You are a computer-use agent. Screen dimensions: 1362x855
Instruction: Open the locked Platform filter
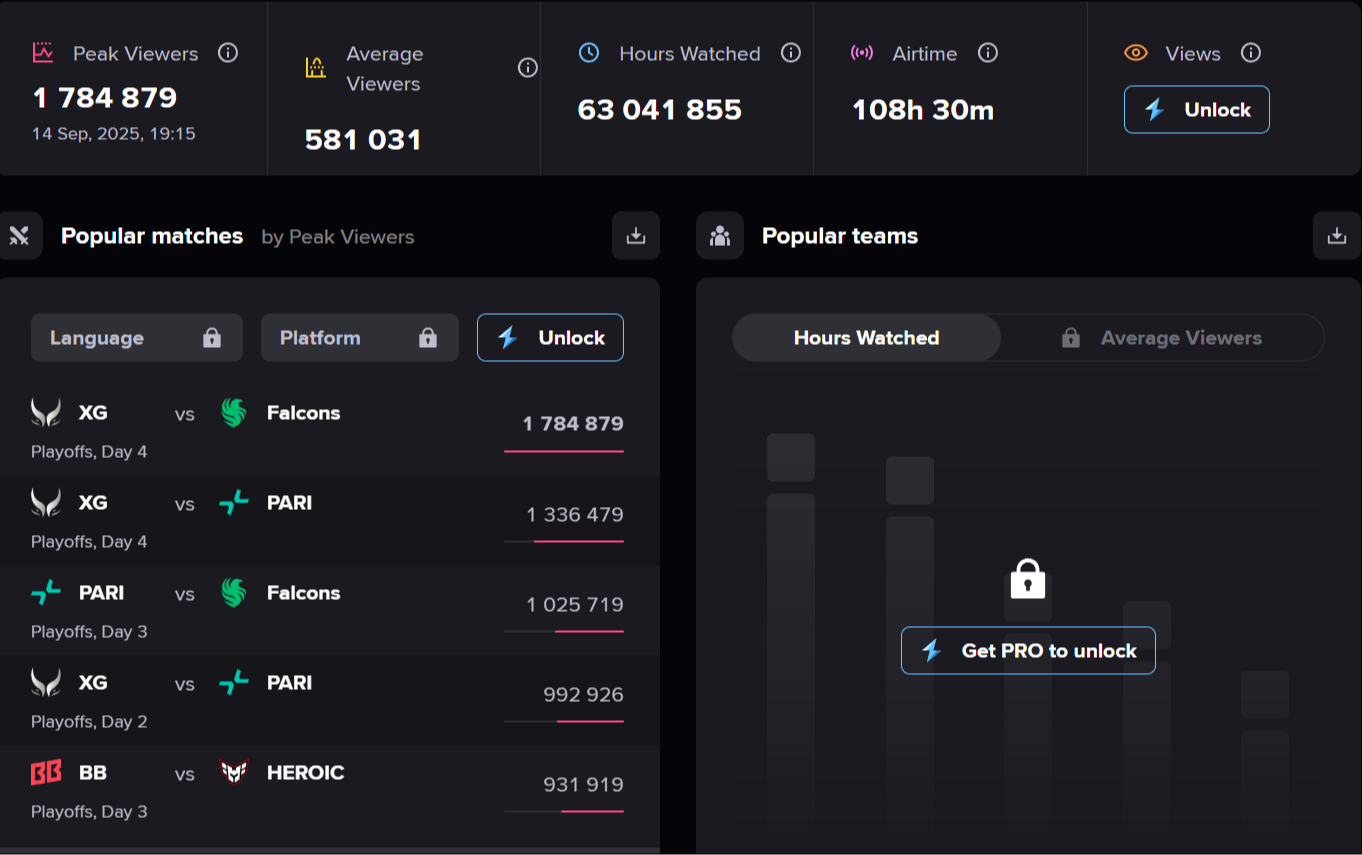click(359, 338)
